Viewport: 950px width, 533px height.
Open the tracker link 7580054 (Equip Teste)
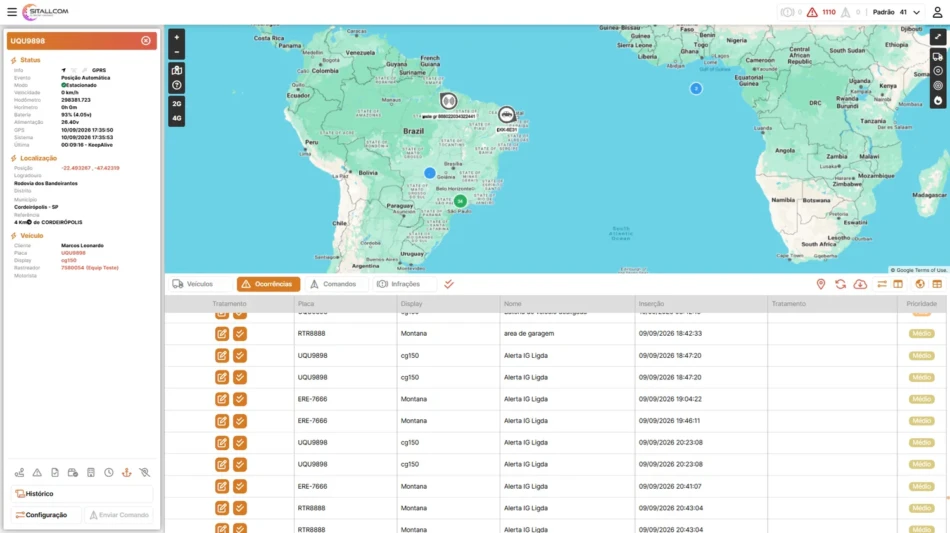coord(90,268)
